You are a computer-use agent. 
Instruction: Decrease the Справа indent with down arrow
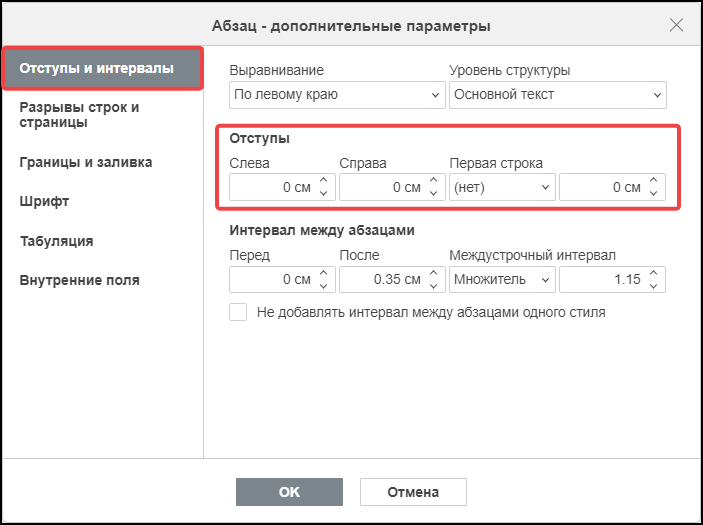434,193
